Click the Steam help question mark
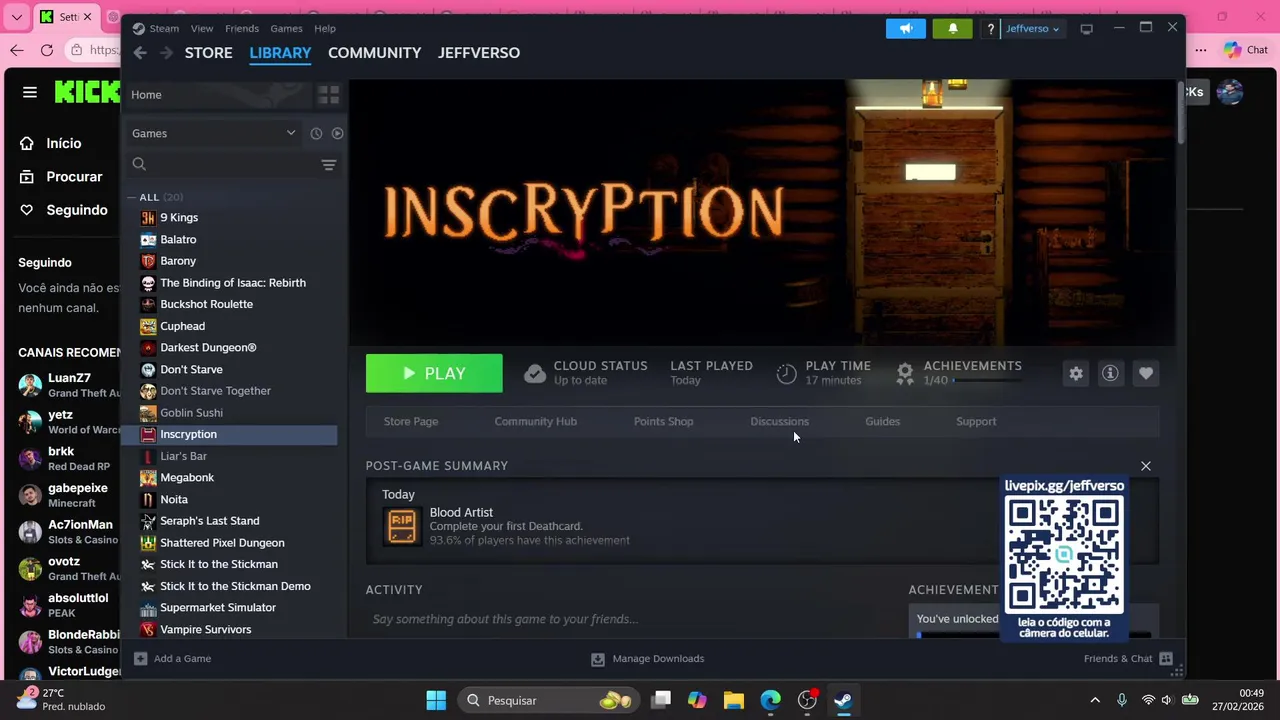 (990, 29)
